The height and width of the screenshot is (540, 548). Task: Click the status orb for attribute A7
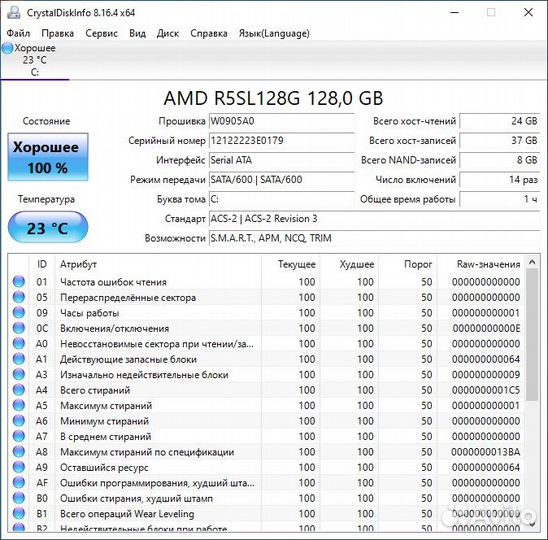pos(19,436)
